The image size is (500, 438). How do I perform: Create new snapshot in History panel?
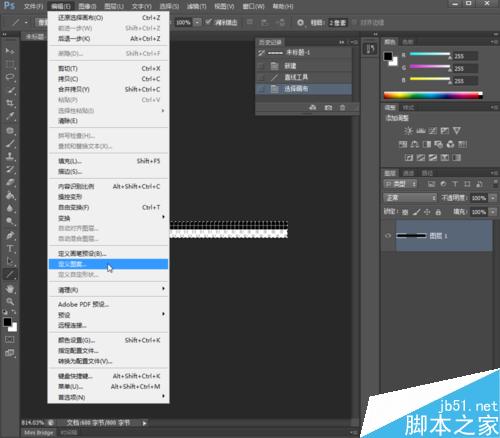pos(328,108)
